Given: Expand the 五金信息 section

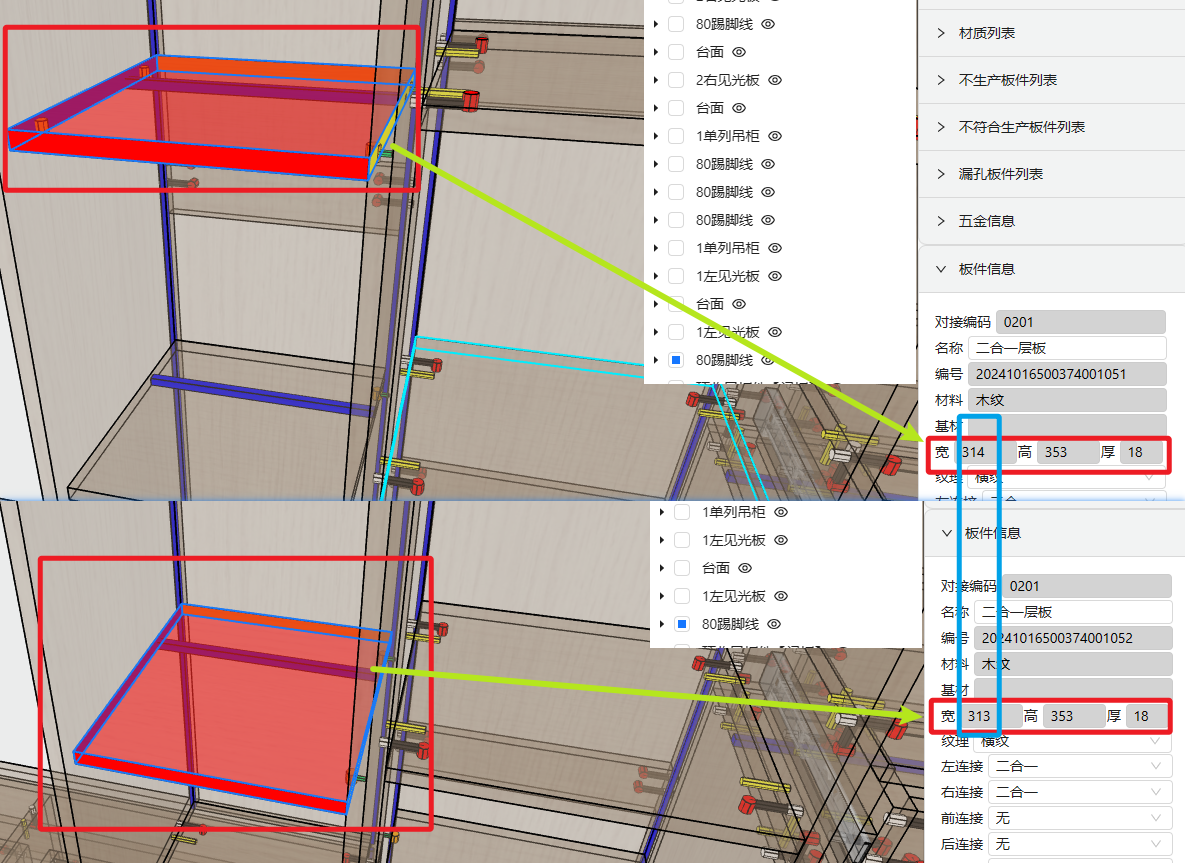Looking at the screenshot, I should (x=986, y=221).
